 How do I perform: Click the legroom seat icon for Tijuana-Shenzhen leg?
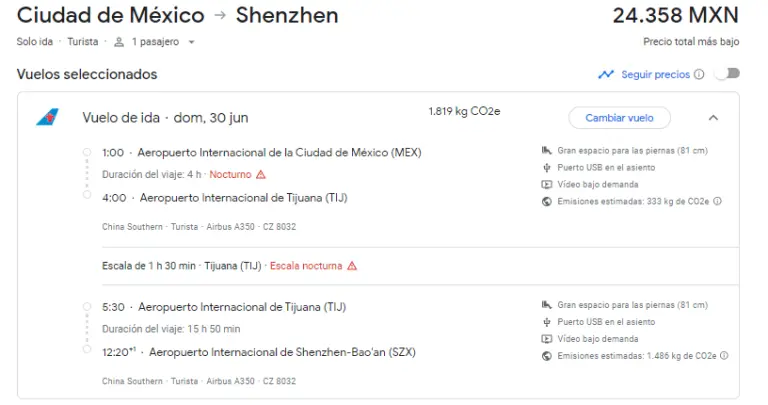(547, 305)
